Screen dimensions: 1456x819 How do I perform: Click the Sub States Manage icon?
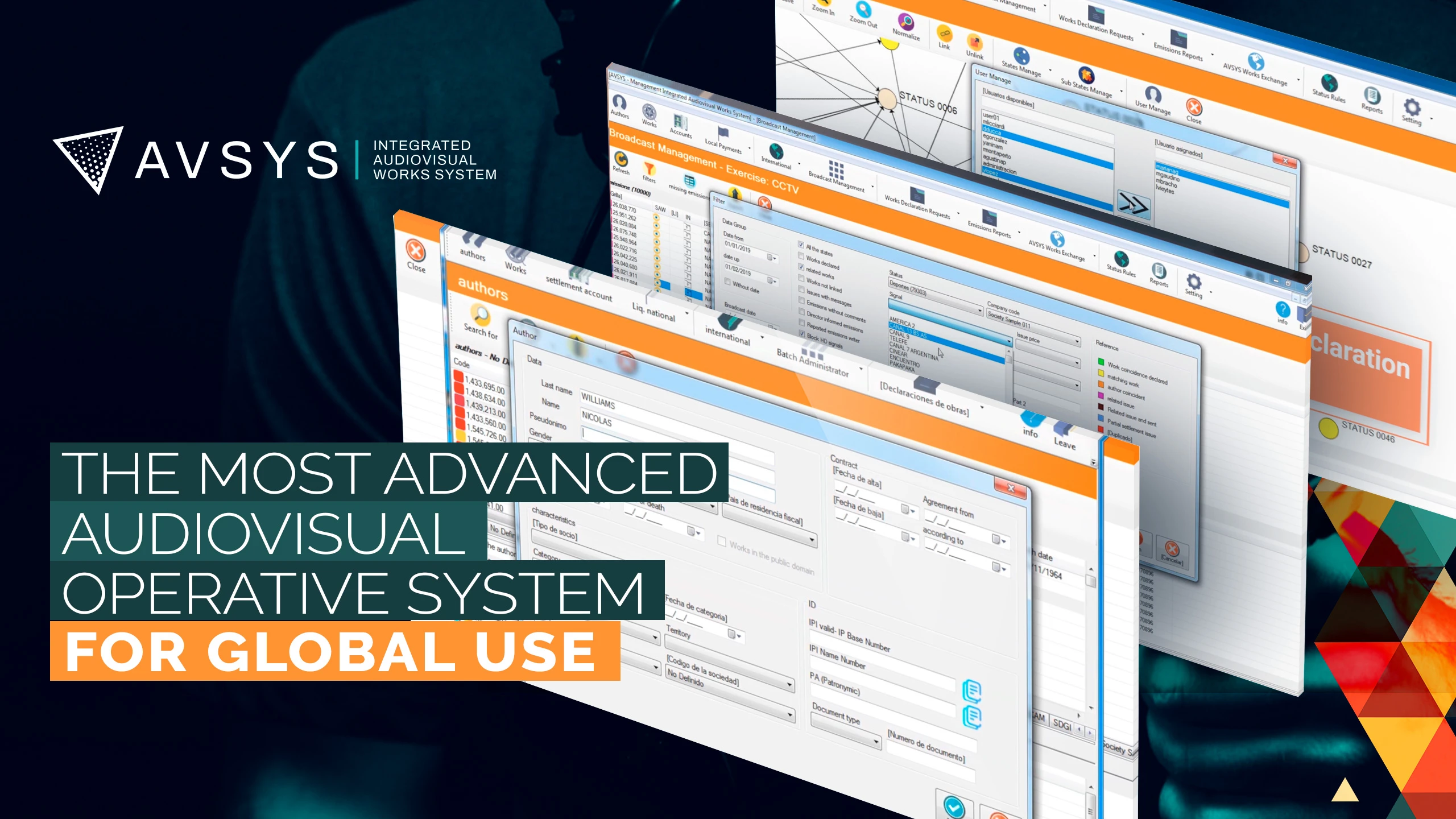tap(1086, 75)
